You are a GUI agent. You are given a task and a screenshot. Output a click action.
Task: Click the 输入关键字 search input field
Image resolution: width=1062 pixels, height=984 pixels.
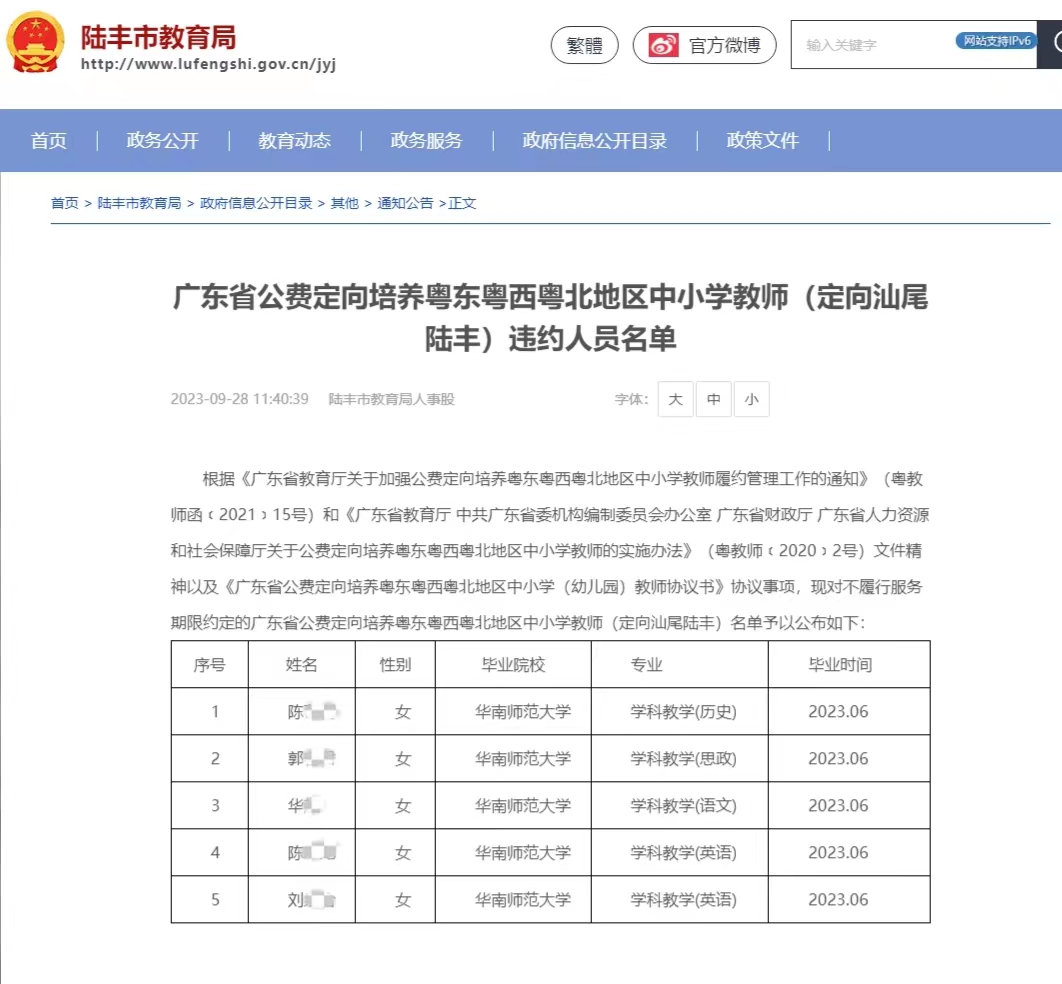pos(870,44)
